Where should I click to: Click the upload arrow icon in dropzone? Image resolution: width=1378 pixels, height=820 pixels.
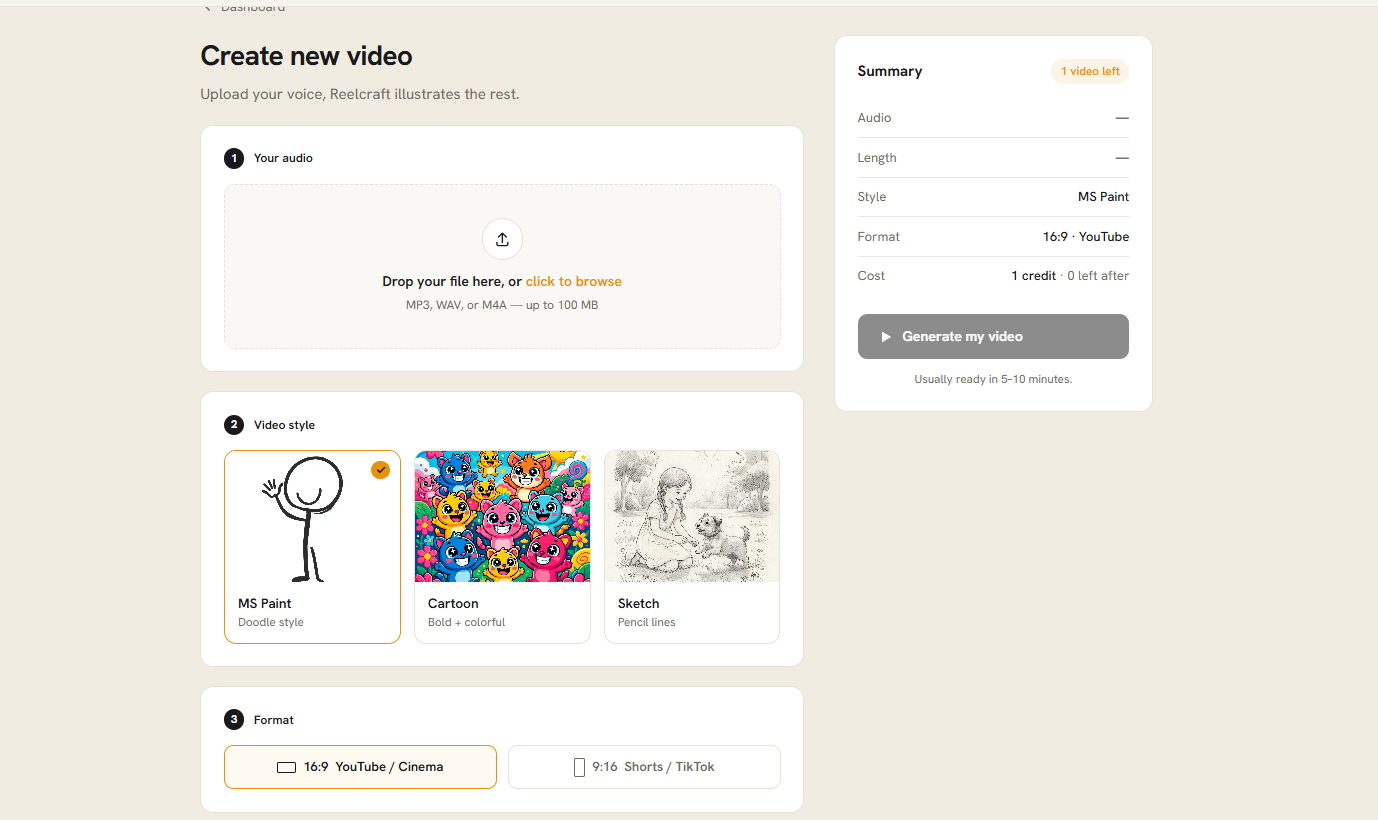coord(502,239)
